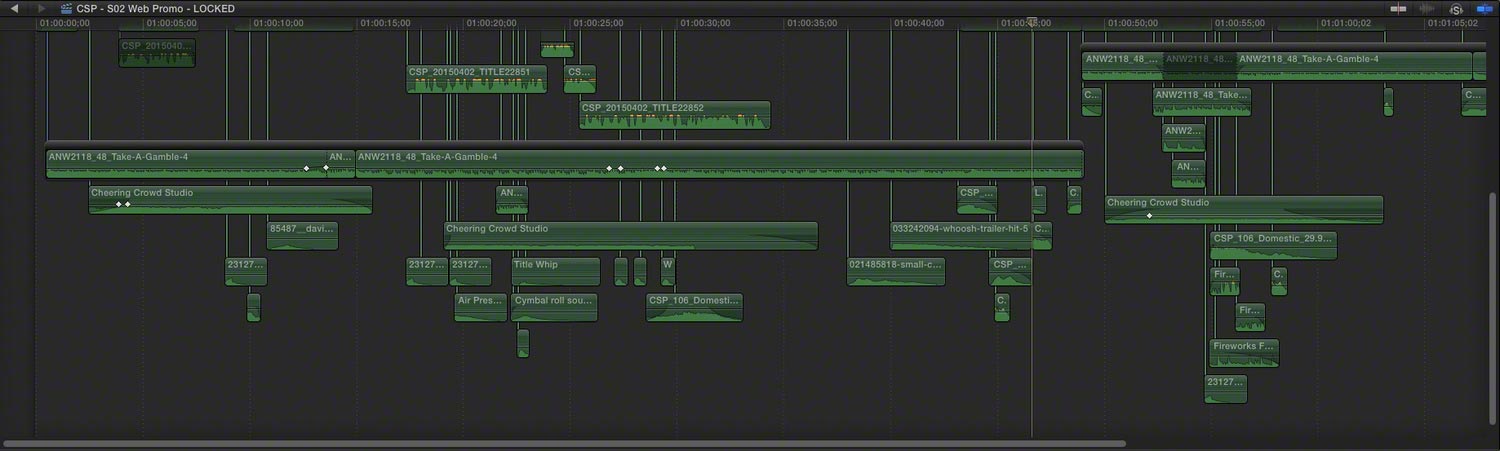Select the rightmost Cheering Crowd Studio clip
This screenshot has width=1500, height=451.
pyautogui.click(x=1244, y=209)
